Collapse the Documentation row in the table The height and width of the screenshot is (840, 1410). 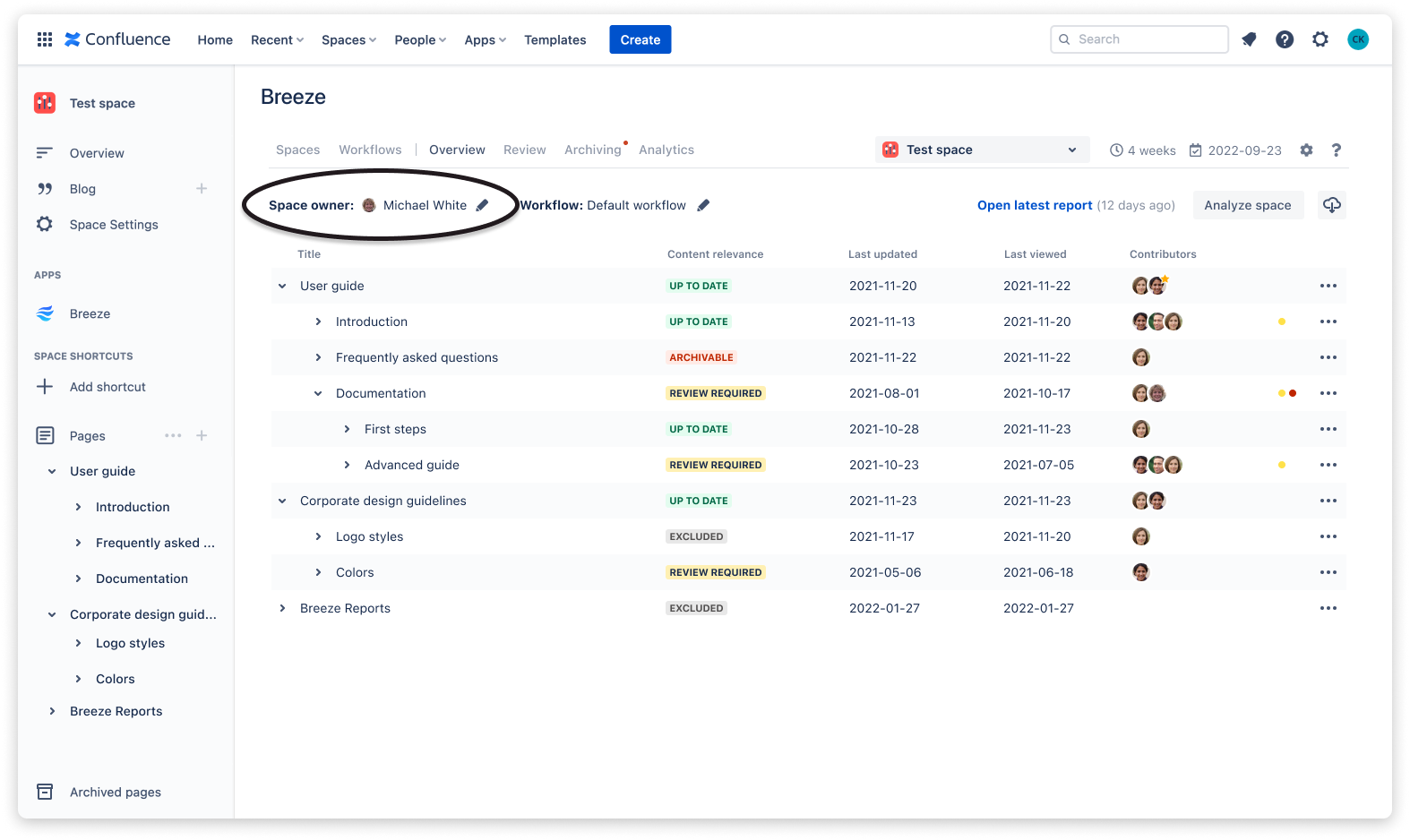coord(318,393)
